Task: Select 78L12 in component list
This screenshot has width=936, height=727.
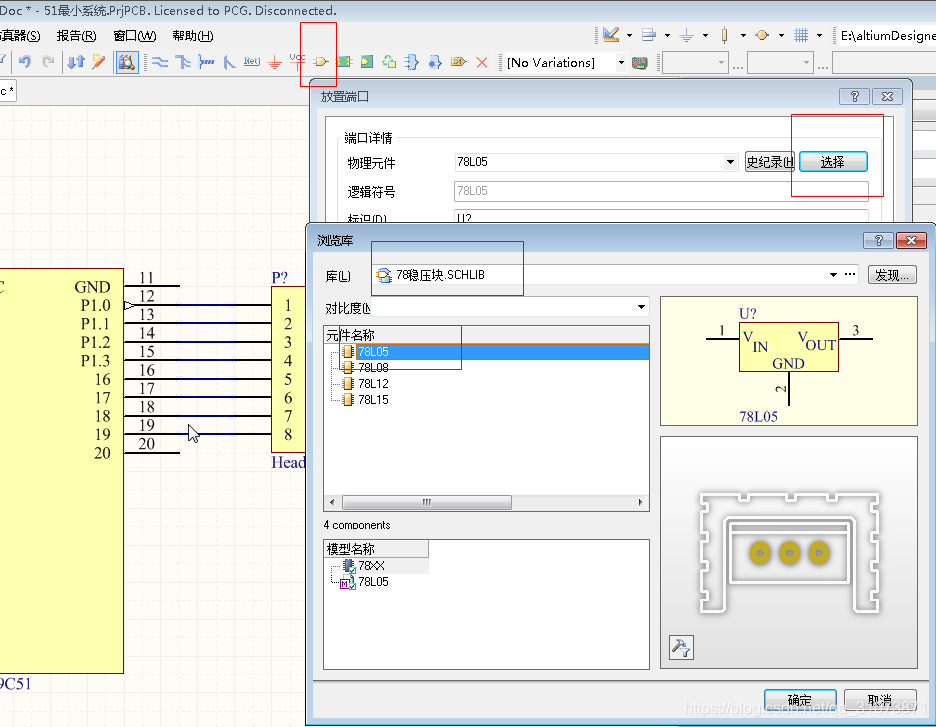Action: click(373, 384)
